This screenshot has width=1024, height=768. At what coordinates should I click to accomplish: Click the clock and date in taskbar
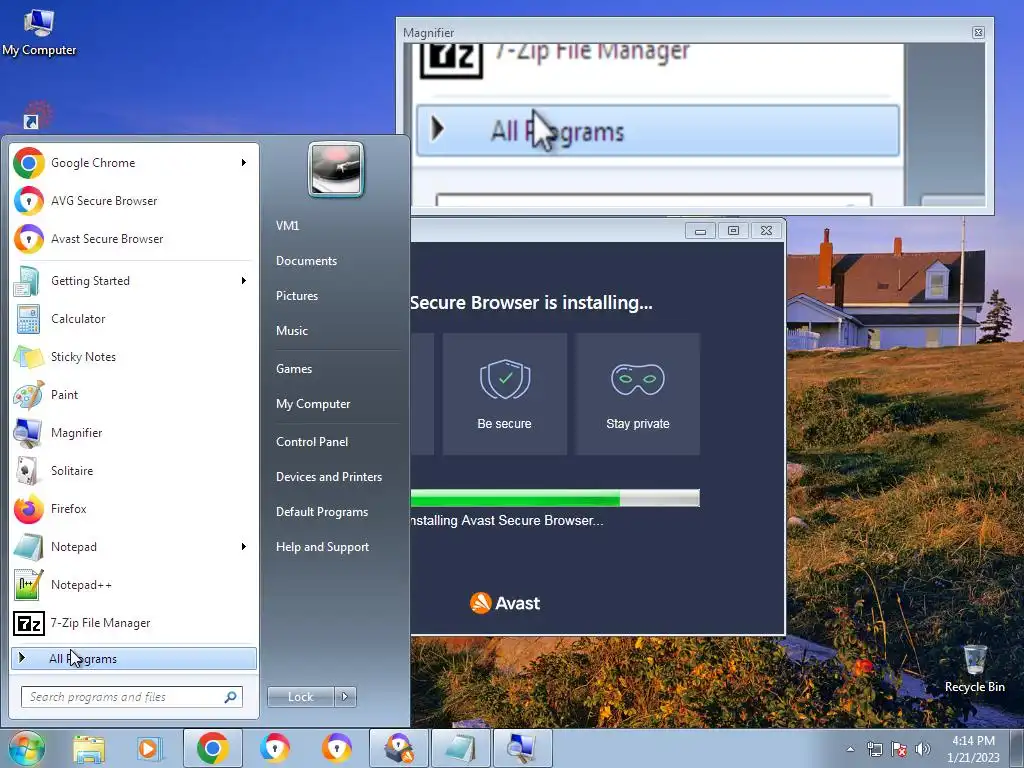point(973,749)
